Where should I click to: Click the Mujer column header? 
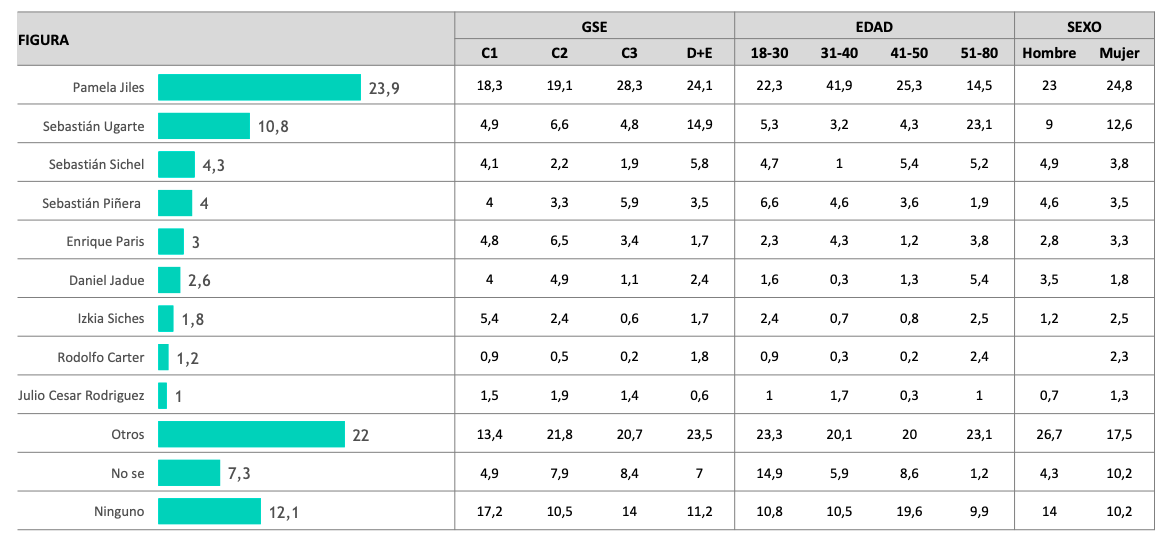pos(1119,53)
